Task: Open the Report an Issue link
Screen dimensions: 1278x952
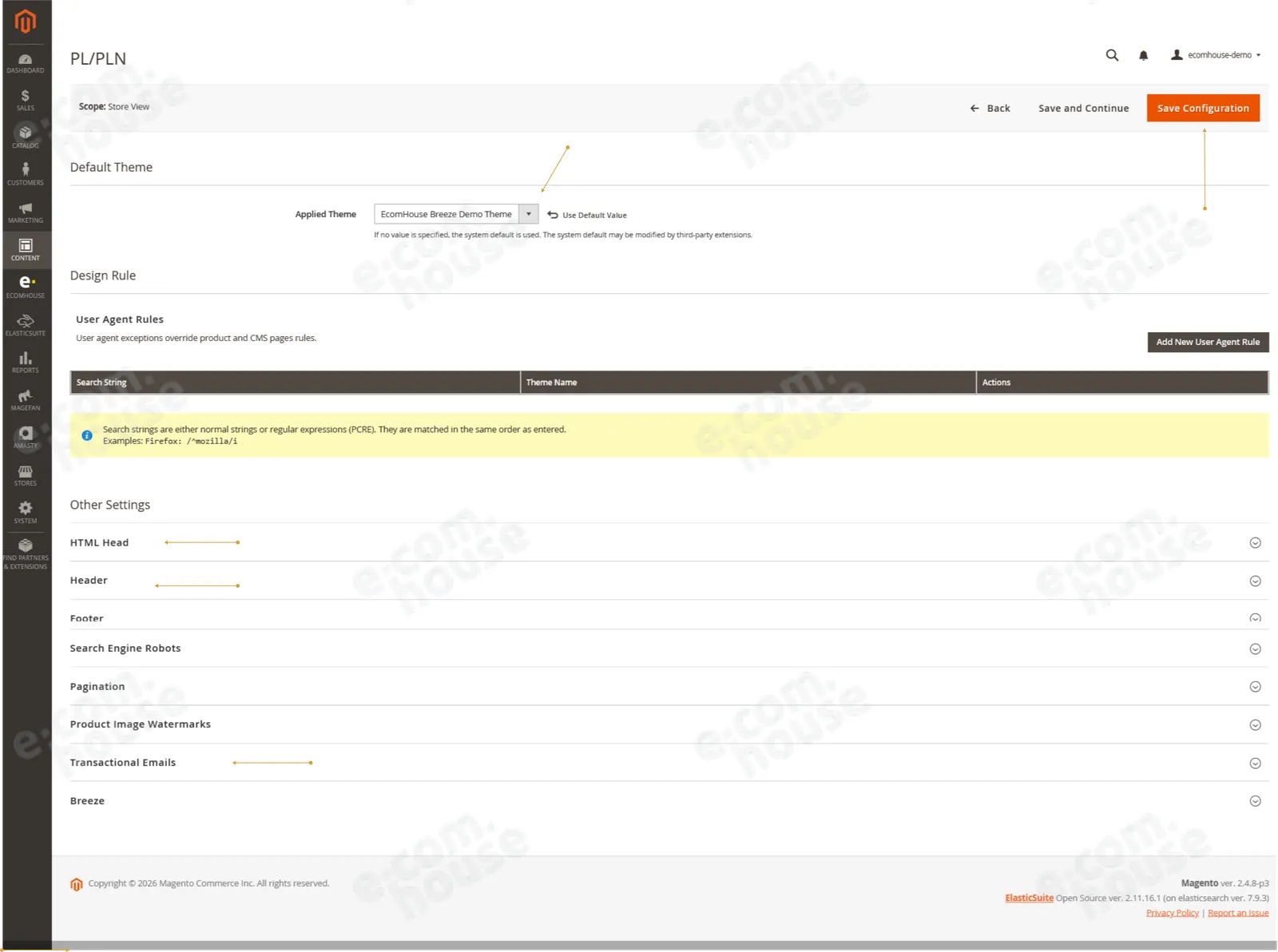Action: tap(1238, 914)
